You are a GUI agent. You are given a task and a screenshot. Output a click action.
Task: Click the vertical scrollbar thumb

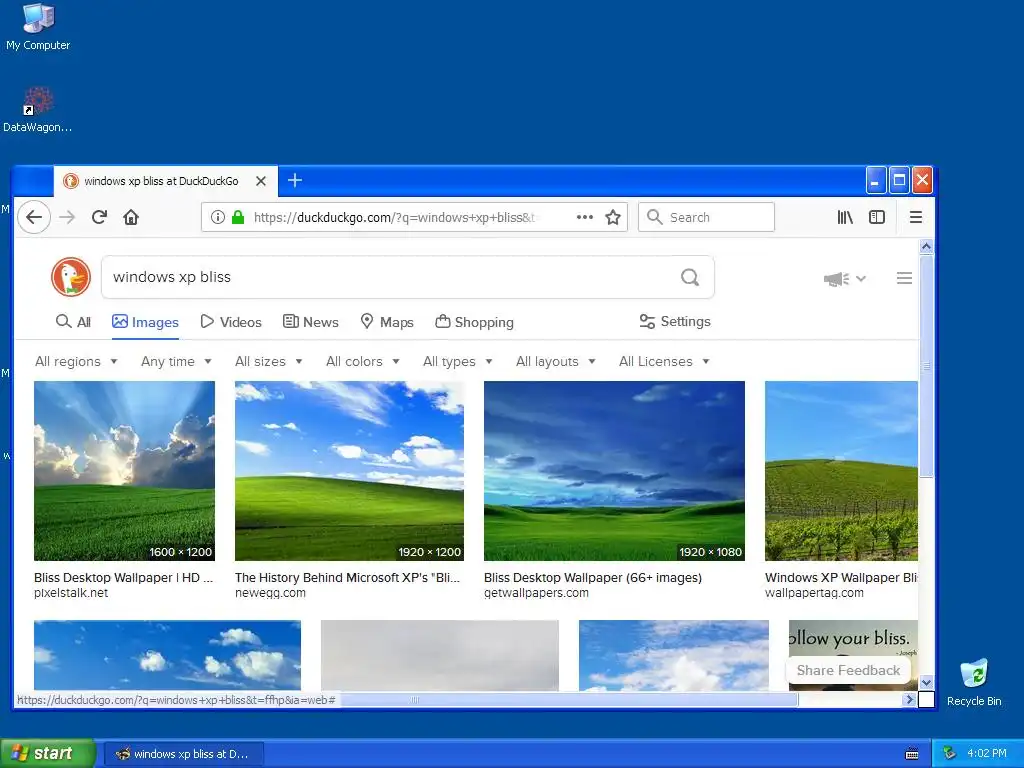coord(926,366)
